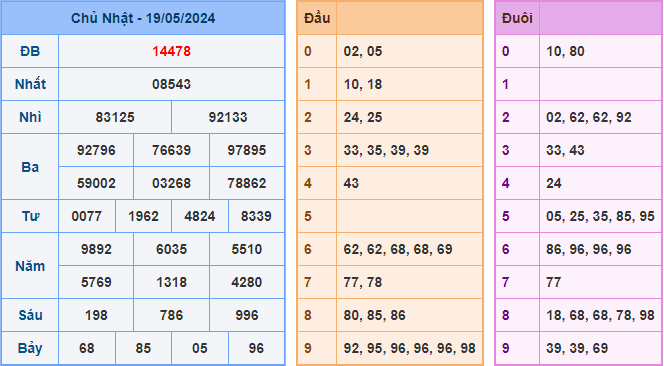Viewport: 664px width, 366px height.
Task: Select third prize number 78862
Action: click(247, 183)
